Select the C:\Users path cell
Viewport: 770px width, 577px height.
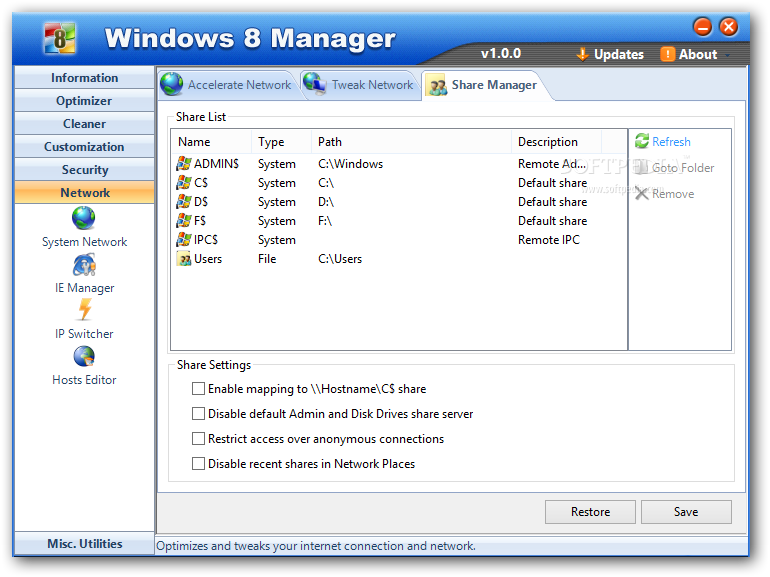point(340,259)
